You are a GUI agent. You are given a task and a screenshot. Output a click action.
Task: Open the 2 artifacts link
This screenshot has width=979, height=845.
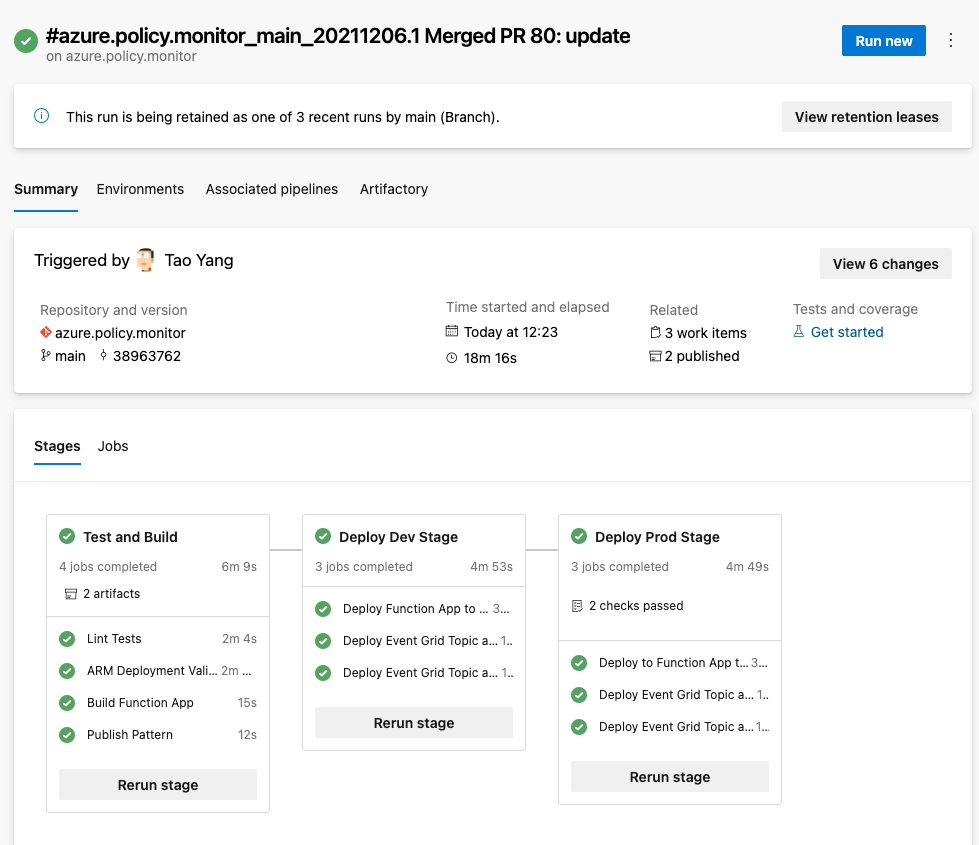(112, 593)
